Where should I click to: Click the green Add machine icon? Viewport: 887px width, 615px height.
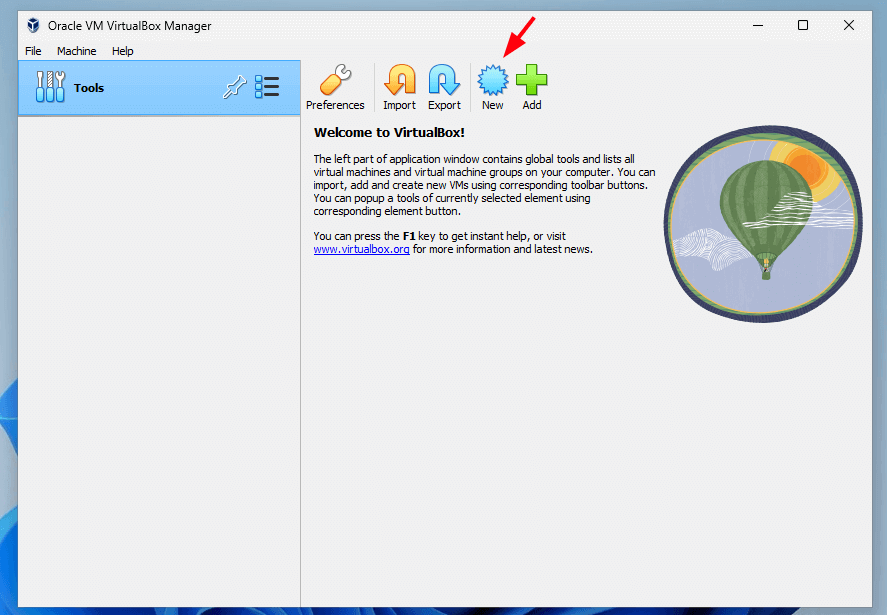[x=532, y=87]
